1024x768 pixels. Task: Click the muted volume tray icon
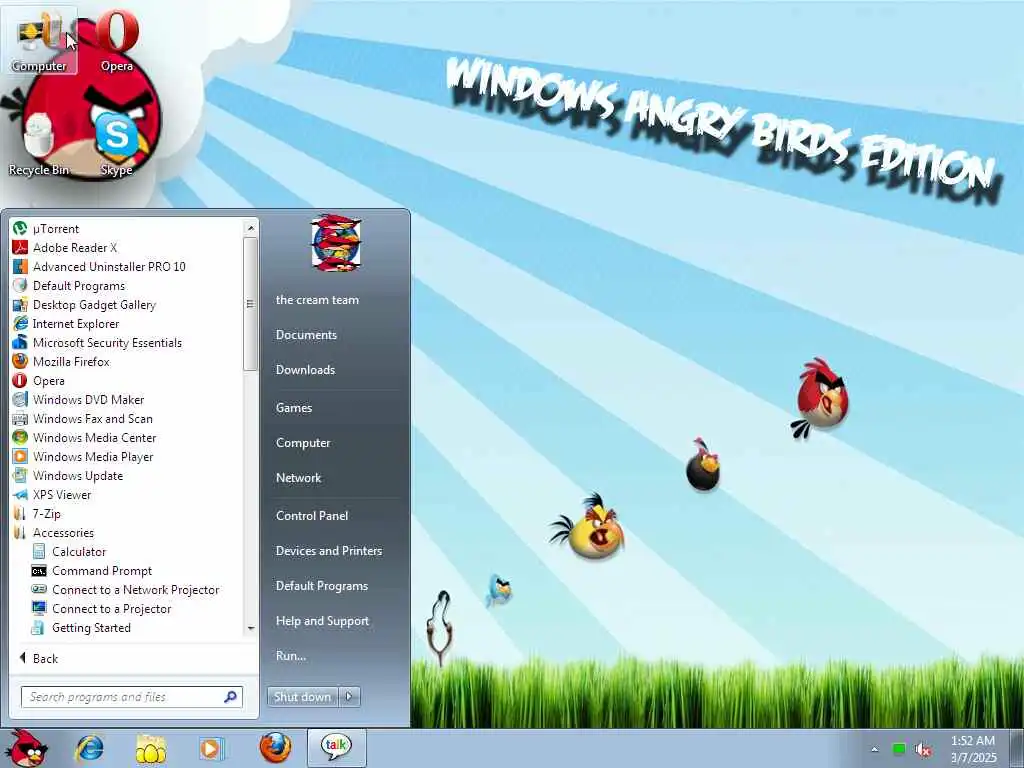923,750
